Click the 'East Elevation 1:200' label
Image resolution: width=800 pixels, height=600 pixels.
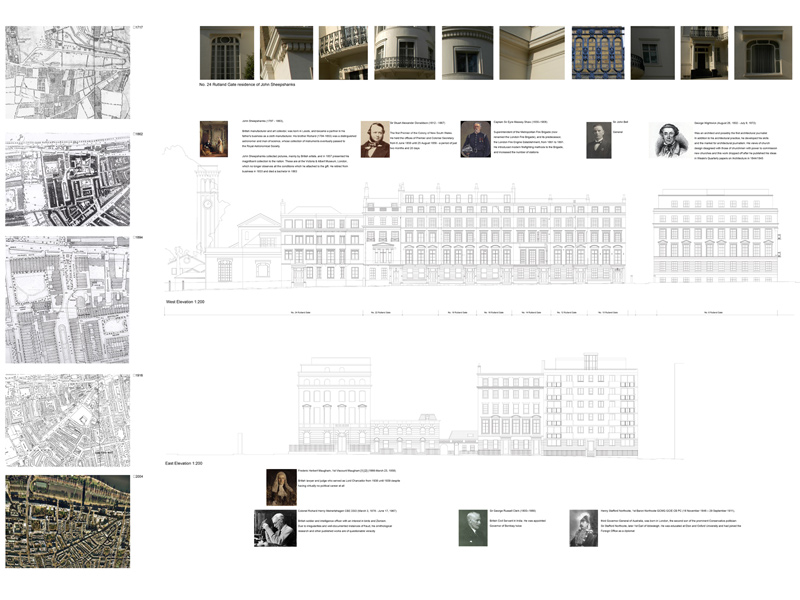[187, 463]
